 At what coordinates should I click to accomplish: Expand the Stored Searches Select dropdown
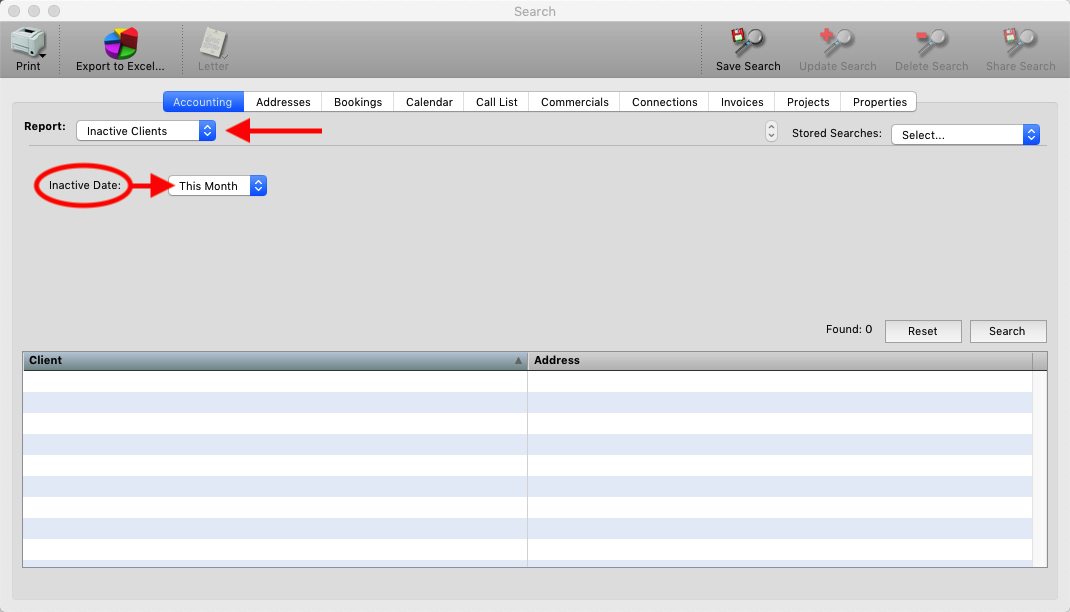[965, 135]
